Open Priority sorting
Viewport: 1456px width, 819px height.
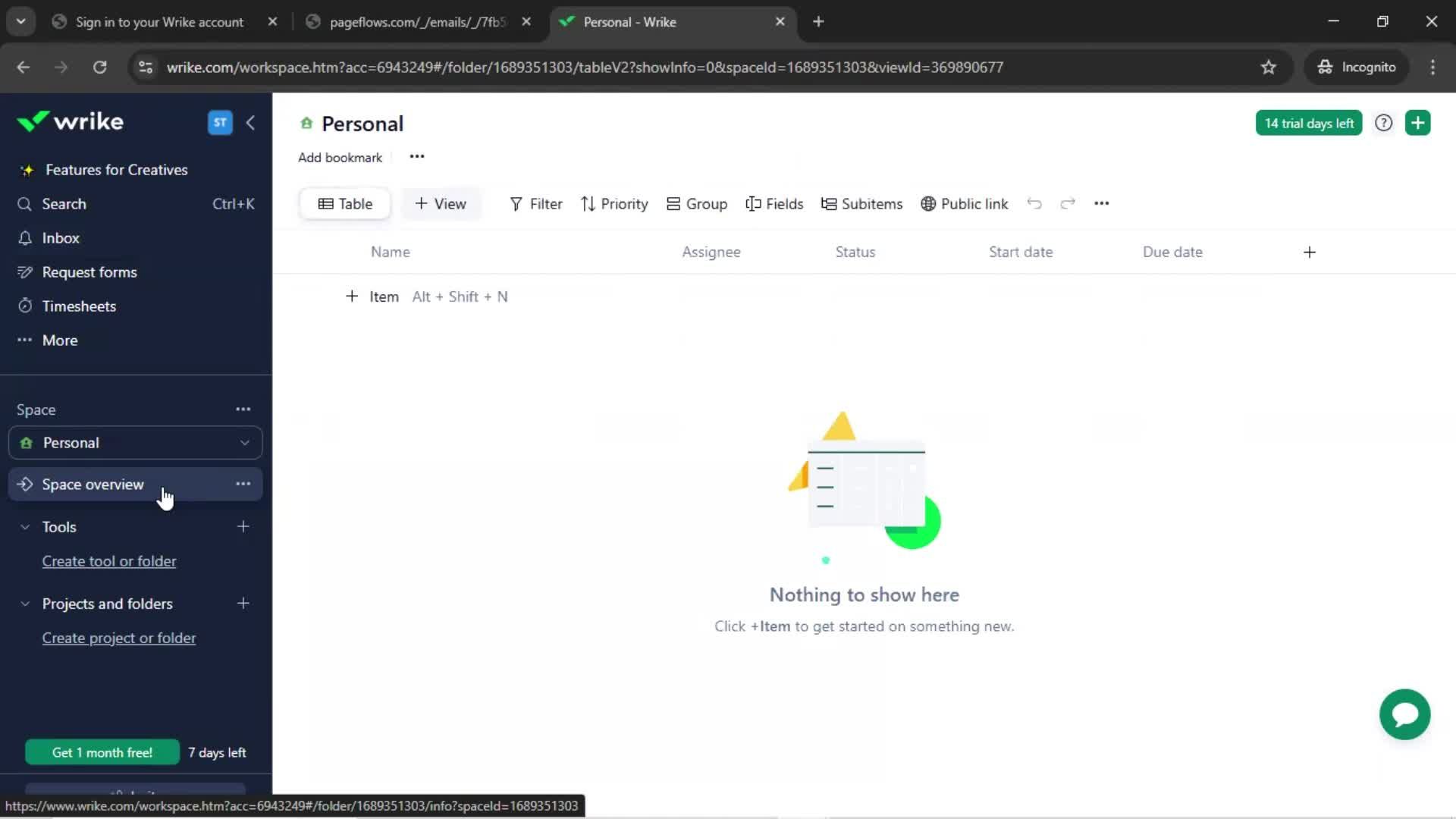tap(614, 204)
